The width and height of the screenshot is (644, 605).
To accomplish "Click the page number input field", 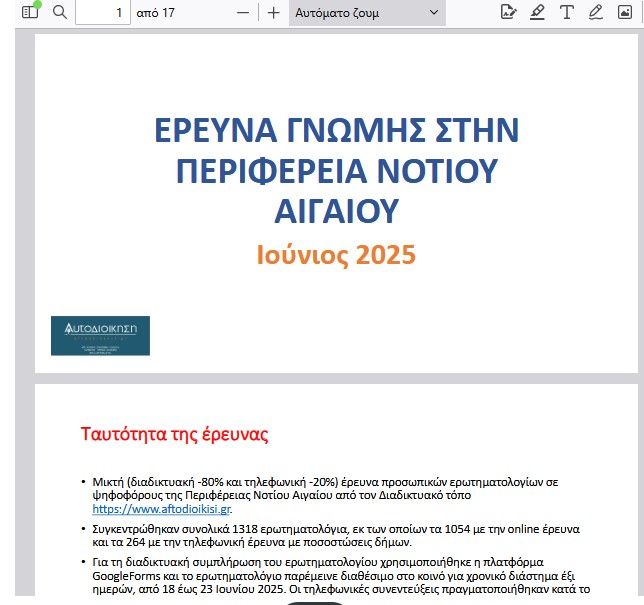I will (103, 12).
